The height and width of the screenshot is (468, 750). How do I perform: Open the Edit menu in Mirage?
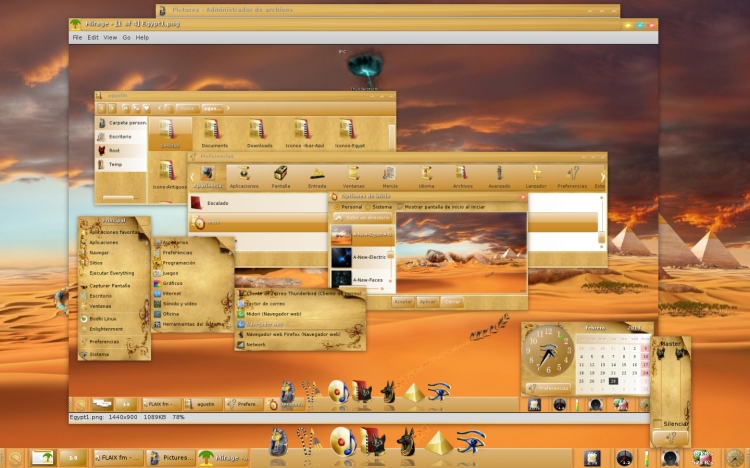pyautogui.click(x=93, y=37)
